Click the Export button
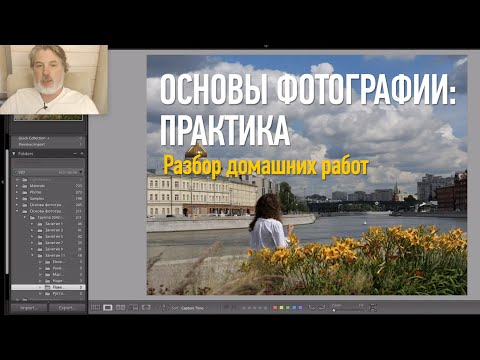The image size is (480, 360). point(67,308)
